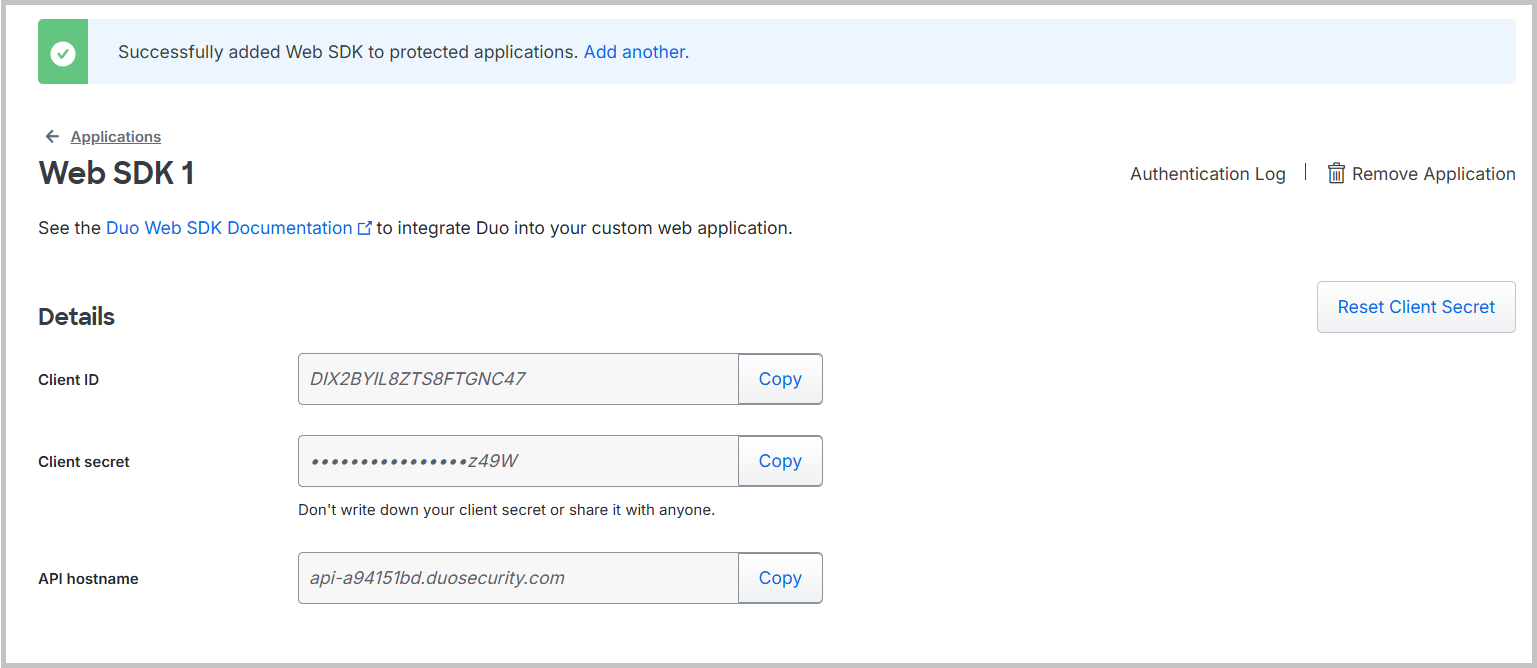
Task: Click the Web SDK 1 heading
Action: (116, 173)
